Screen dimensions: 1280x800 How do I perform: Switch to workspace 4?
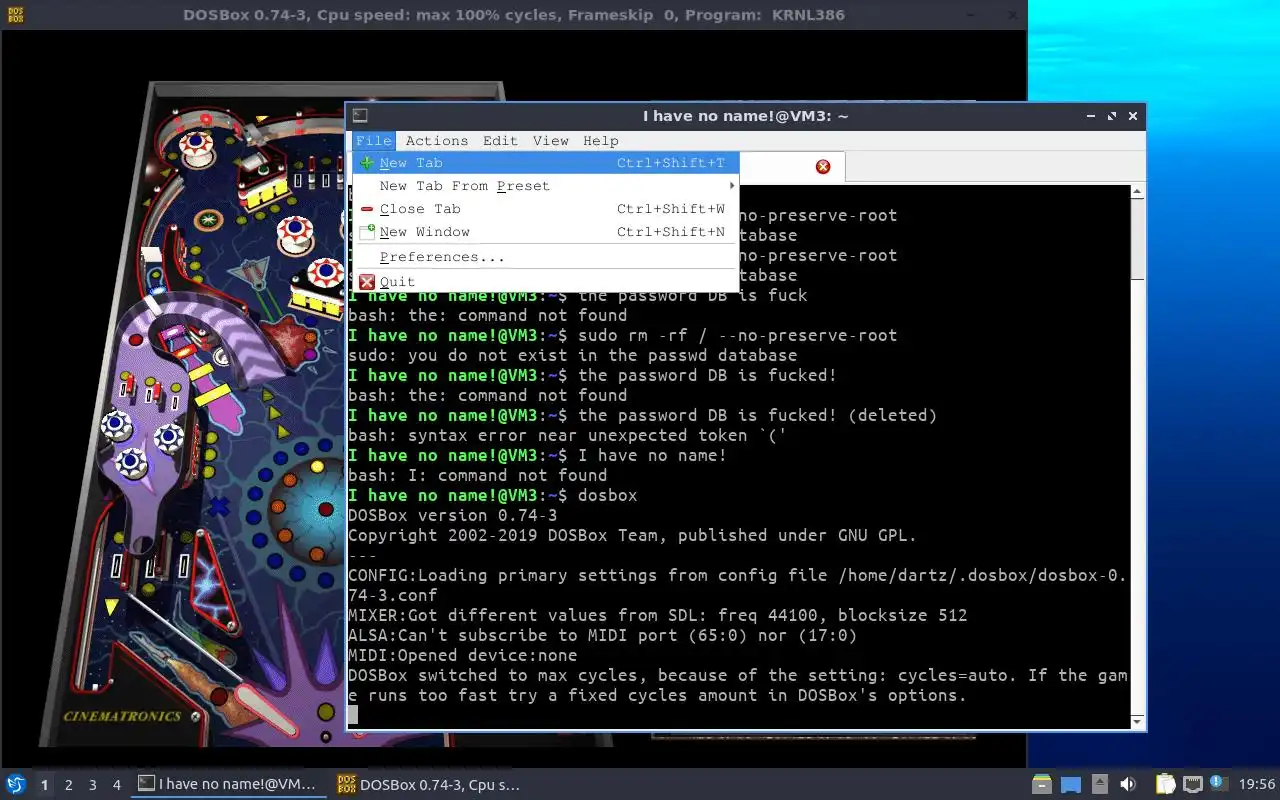coord(116,785)
